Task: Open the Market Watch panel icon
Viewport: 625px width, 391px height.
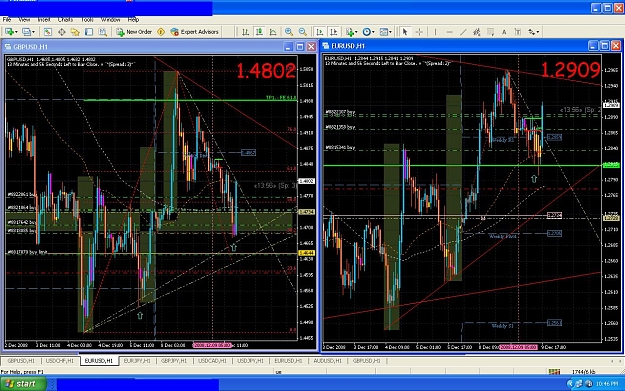Action: click(x=47, y=32)
